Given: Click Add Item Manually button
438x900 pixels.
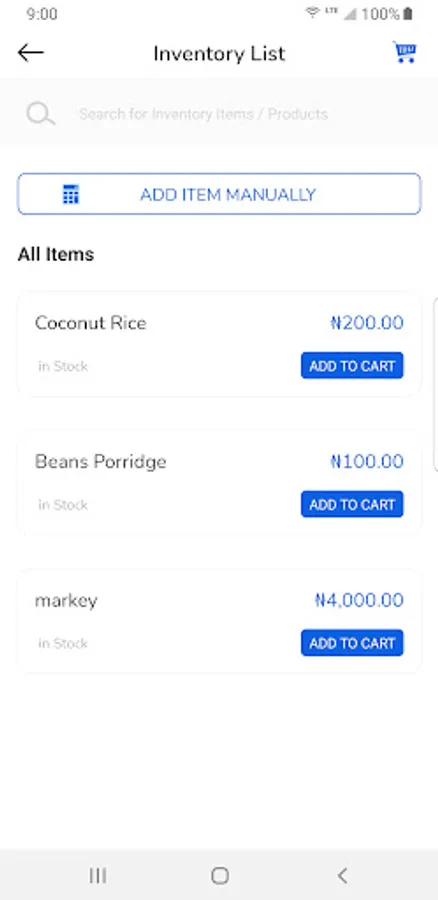Looking at the screenshot, I should click(219, 194).
